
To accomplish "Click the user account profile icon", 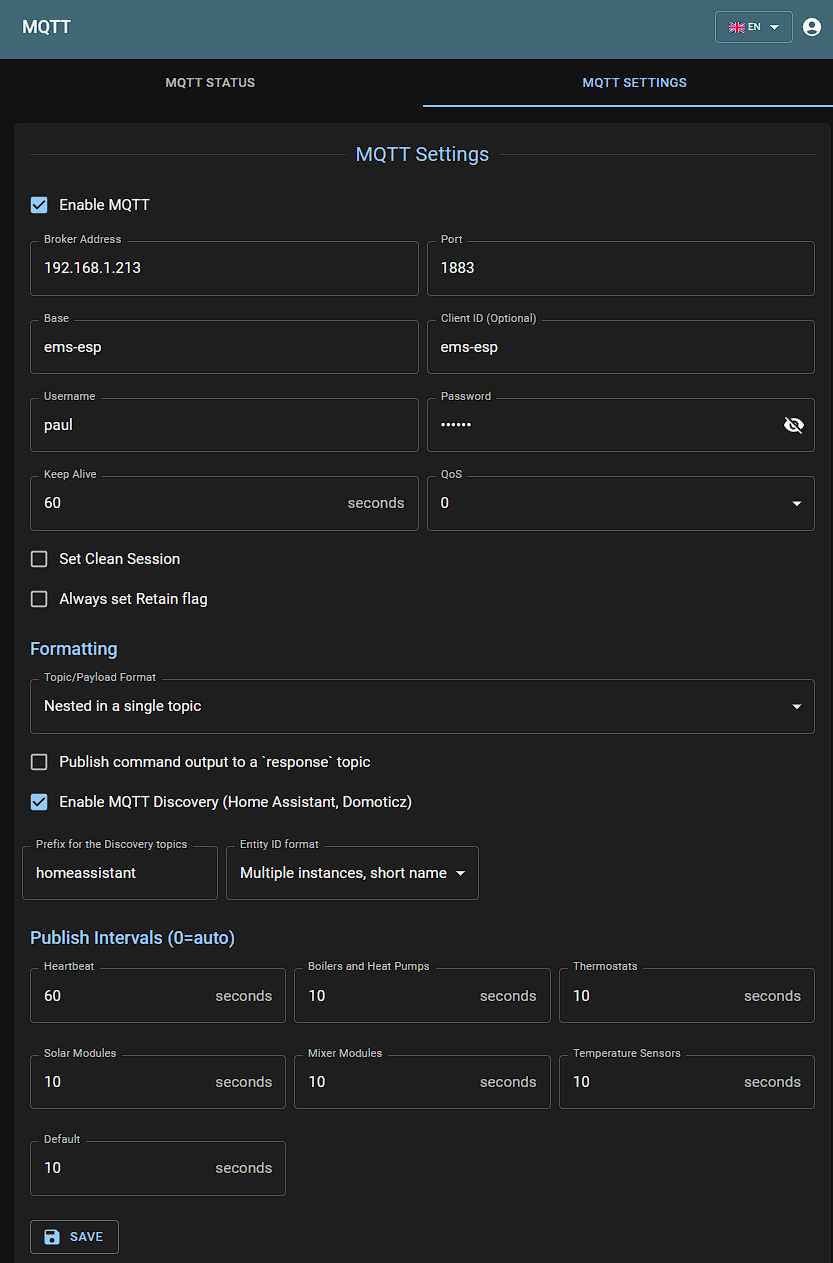I will coord(812,27).
